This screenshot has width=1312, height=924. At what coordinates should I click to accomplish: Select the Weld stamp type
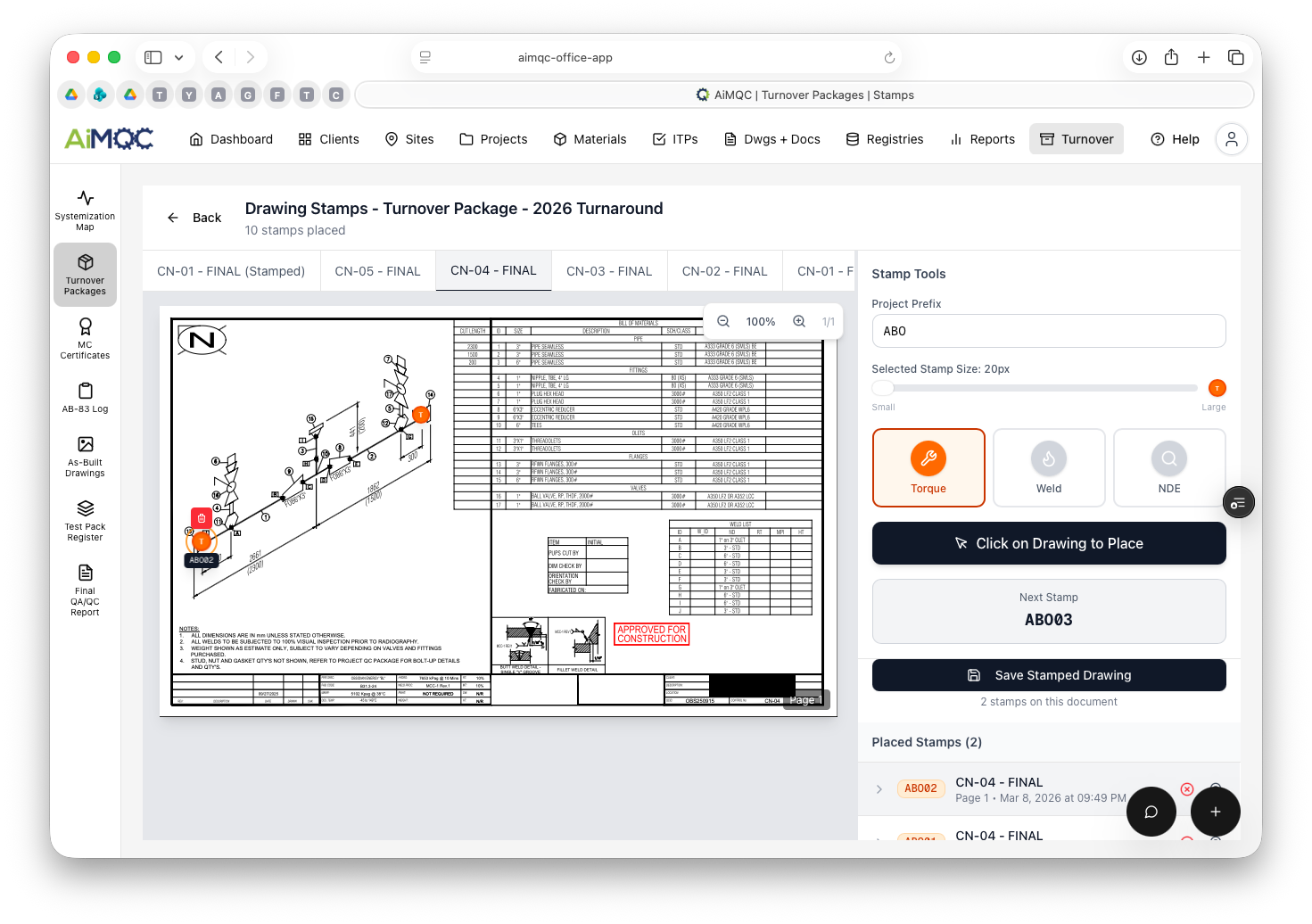point(1048,467)
